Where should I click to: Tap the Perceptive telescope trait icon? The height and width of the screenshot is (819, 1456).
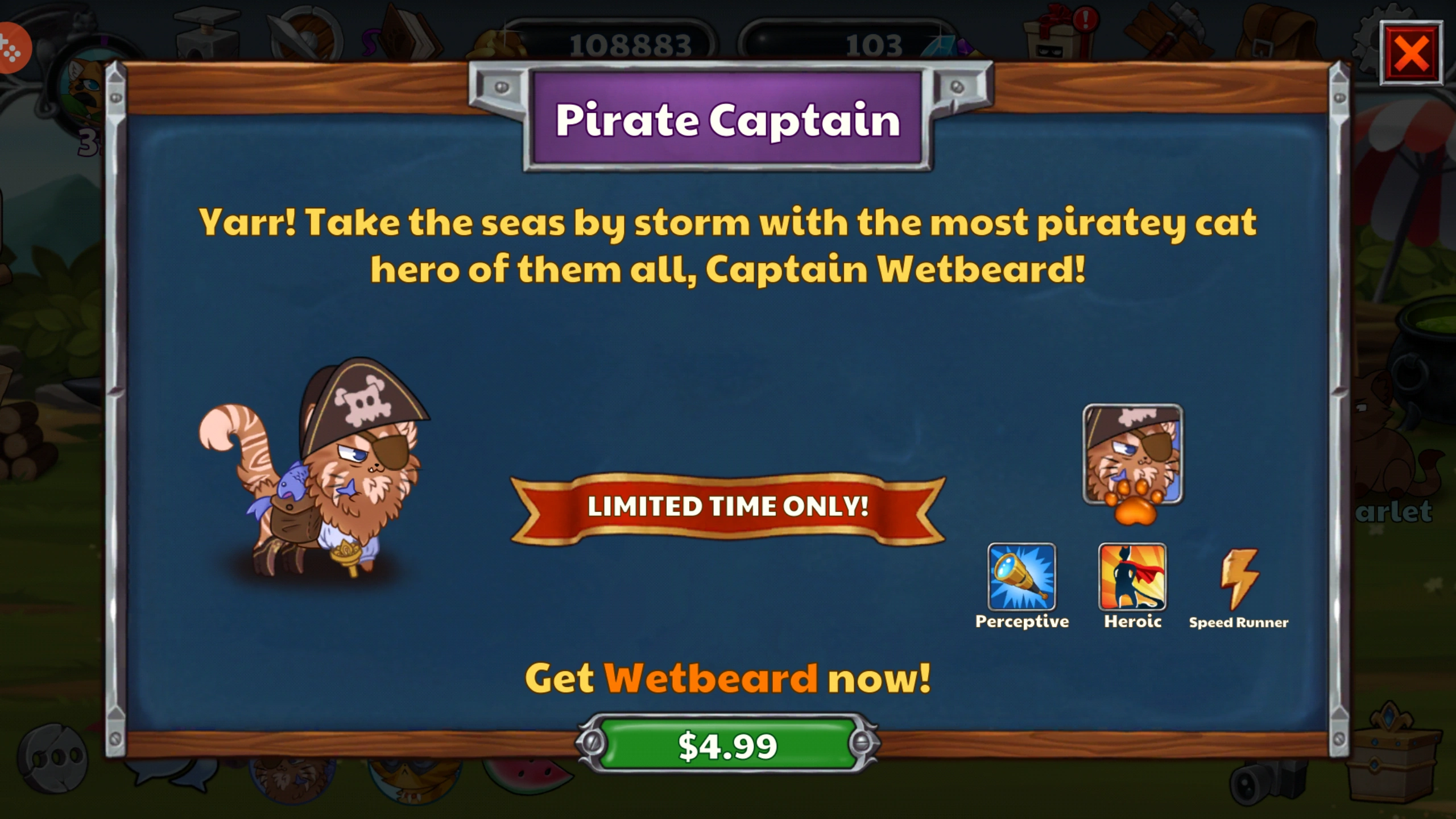1021,577
